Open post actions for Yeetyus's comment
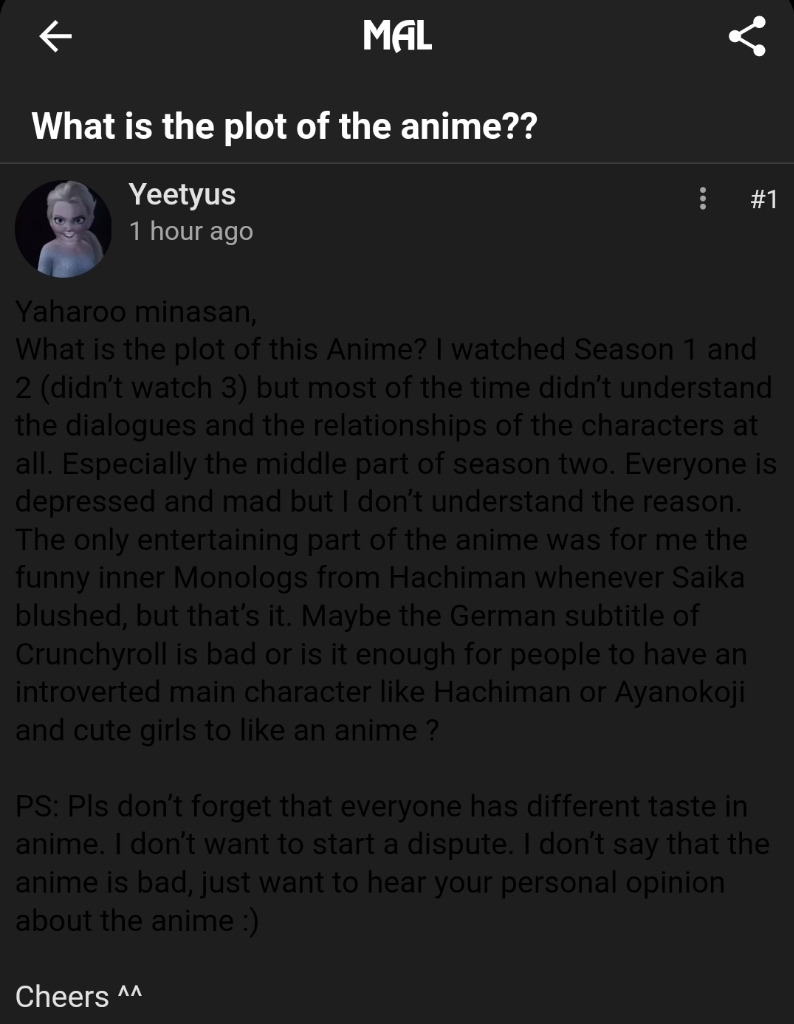Viewport: 794px width, 1024px height. coord(703,199)
